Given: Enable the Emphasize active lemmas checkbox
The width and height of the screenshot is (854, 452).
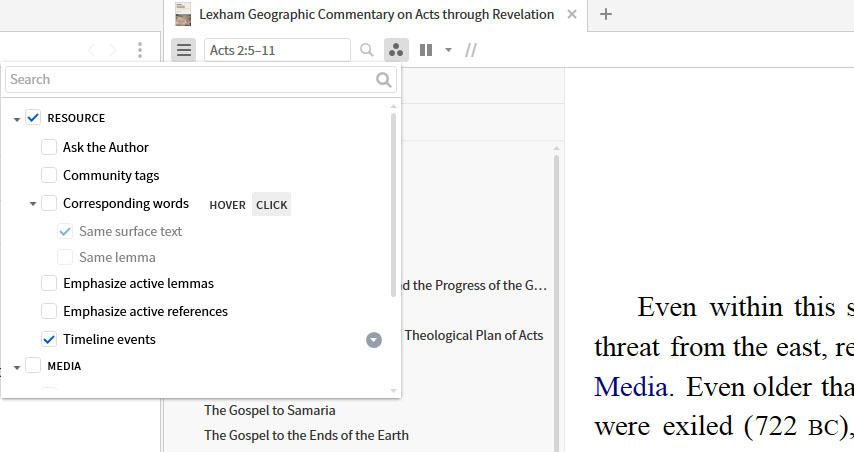Looking at the screenshot, I should (49, 283).
